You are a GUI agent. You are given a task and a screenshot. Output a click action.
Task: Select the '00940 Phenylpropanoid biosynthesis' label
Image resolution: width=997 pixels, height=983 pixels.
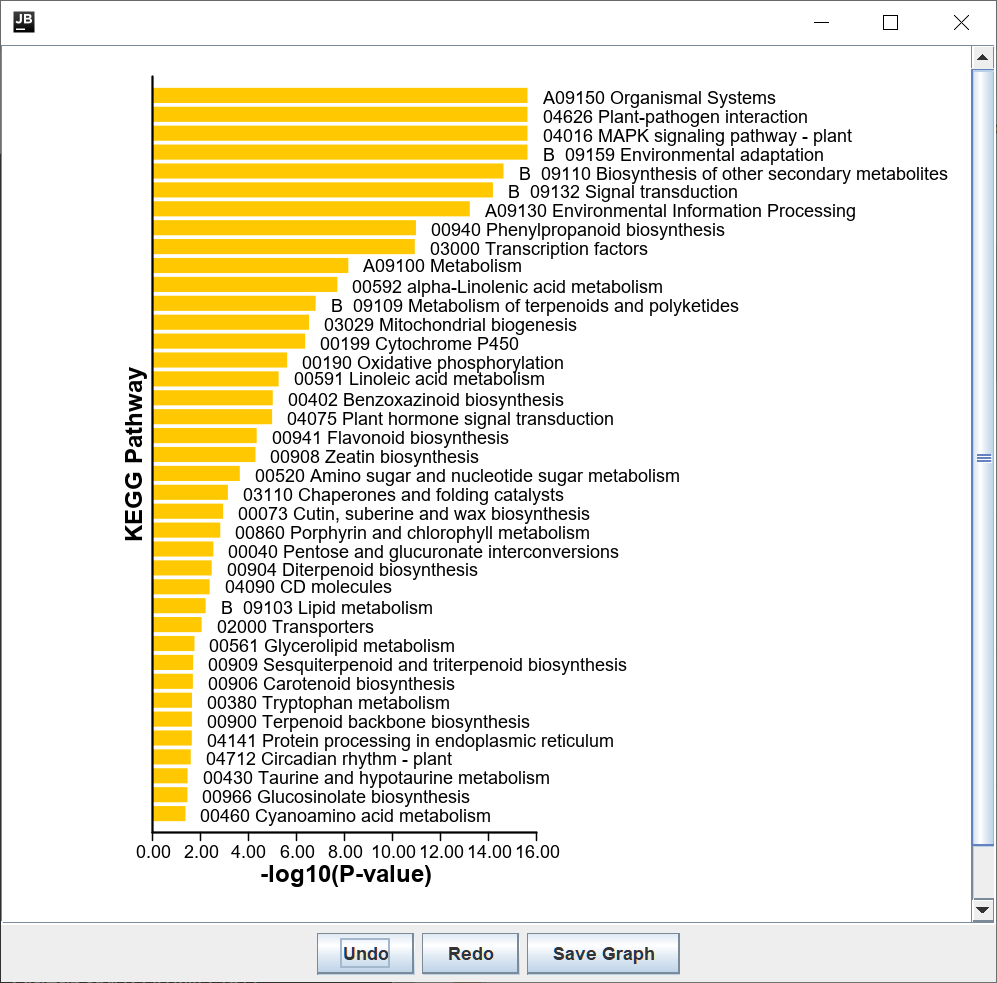click(x=577, y=230)
